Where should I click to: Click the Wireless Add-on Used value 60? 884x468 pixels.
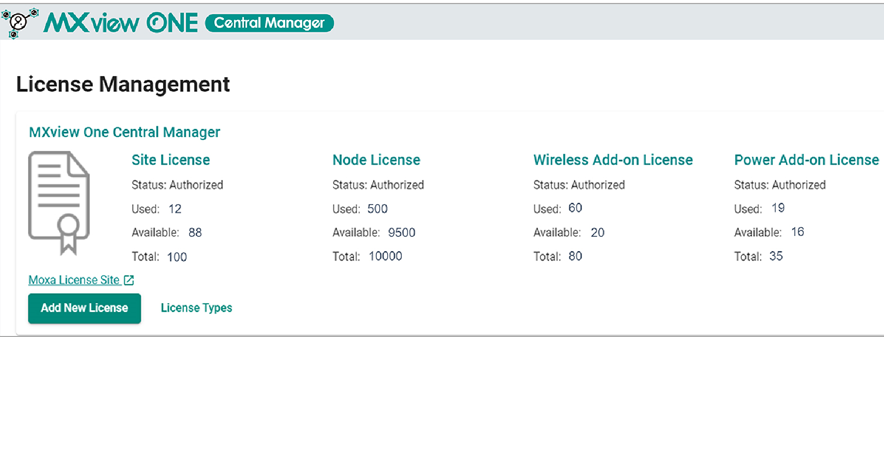(x=575, y=208)
